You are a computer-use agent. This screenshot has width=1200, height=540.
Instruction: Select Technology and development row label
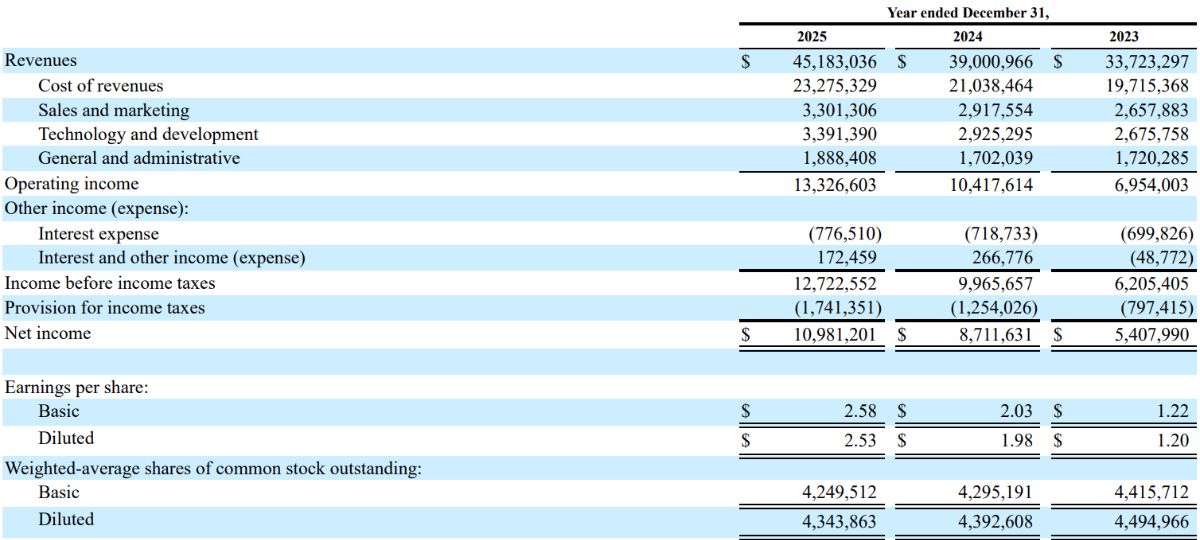point(148,134)
